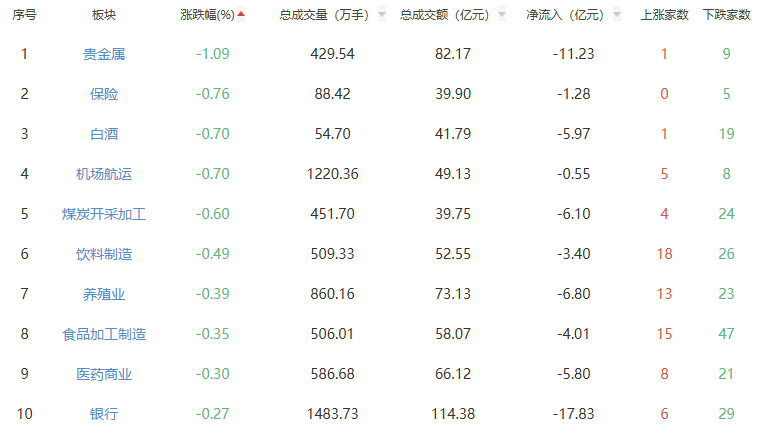The width and height of the screenshot is (761, 435).
Task: Open the 银行 sector link
Action: coord(104,414)
